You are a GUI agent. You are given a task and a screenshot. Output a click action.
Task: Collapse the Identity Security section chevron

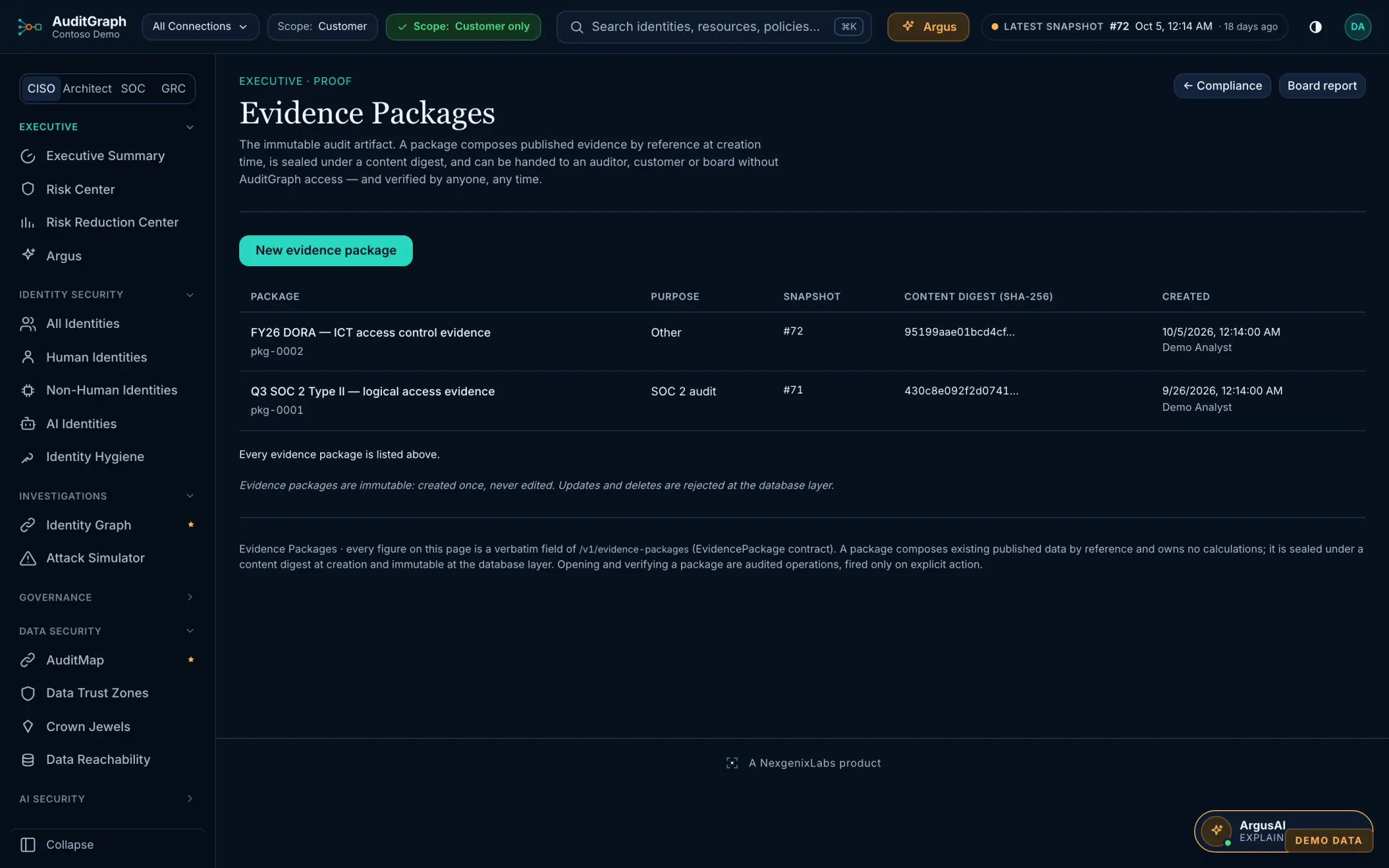[x=190, y=295]
